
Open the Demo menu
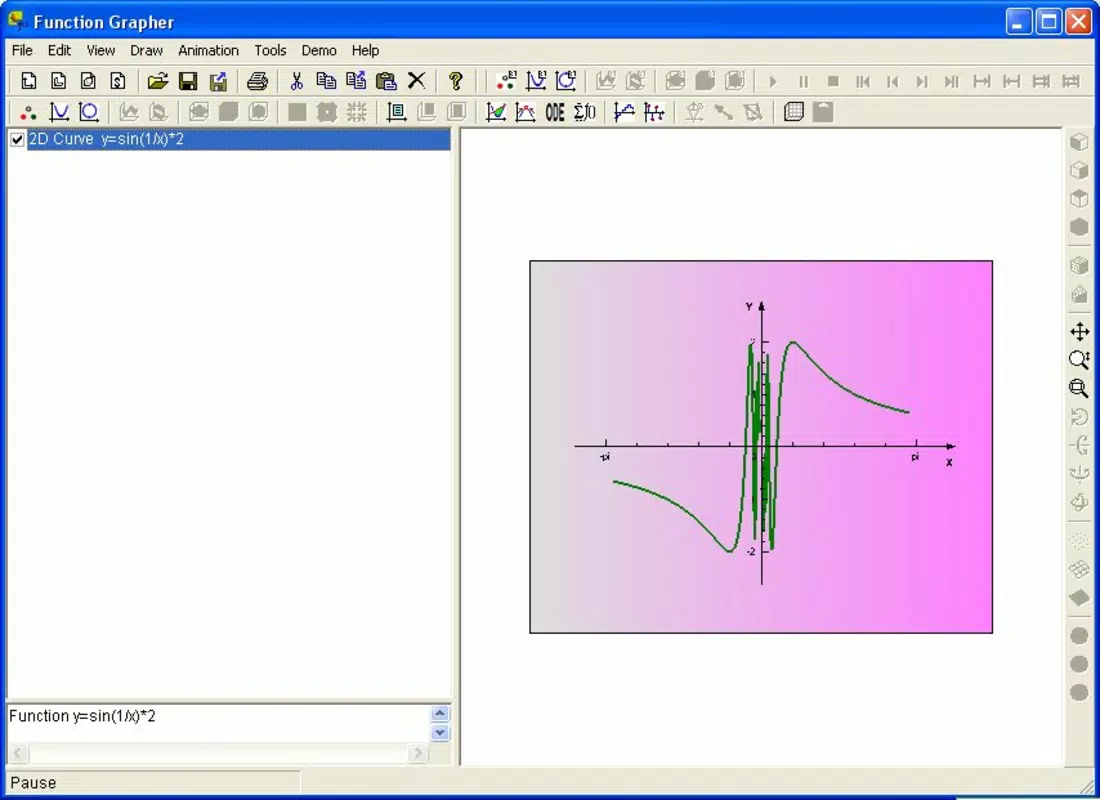319,51
